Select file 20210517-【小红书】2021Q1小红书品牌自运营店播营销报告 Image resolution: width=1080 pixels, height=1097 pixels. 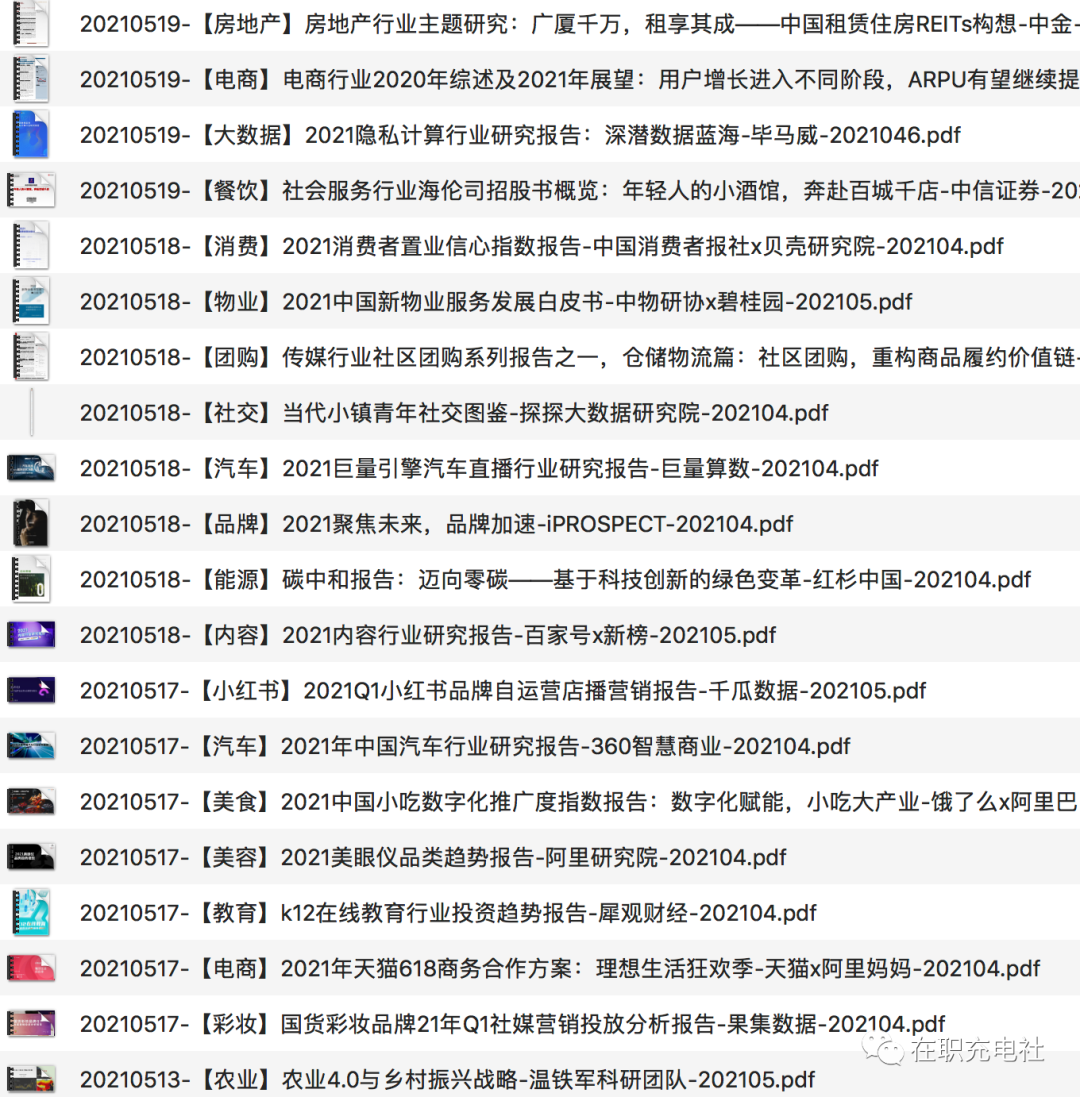pos(540,691)
